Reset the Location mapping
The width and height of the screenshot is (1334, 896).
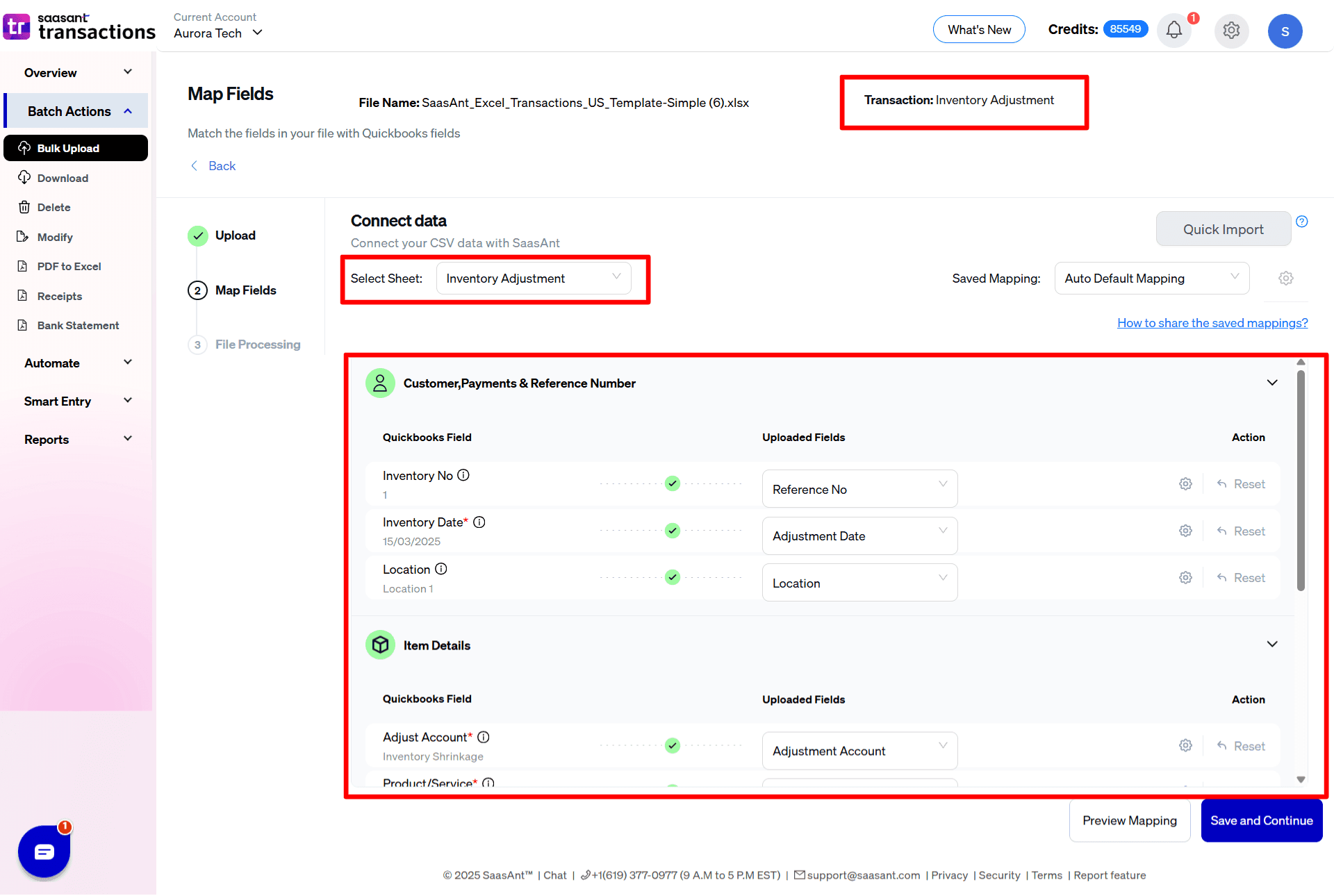[x=1241, y=578]
